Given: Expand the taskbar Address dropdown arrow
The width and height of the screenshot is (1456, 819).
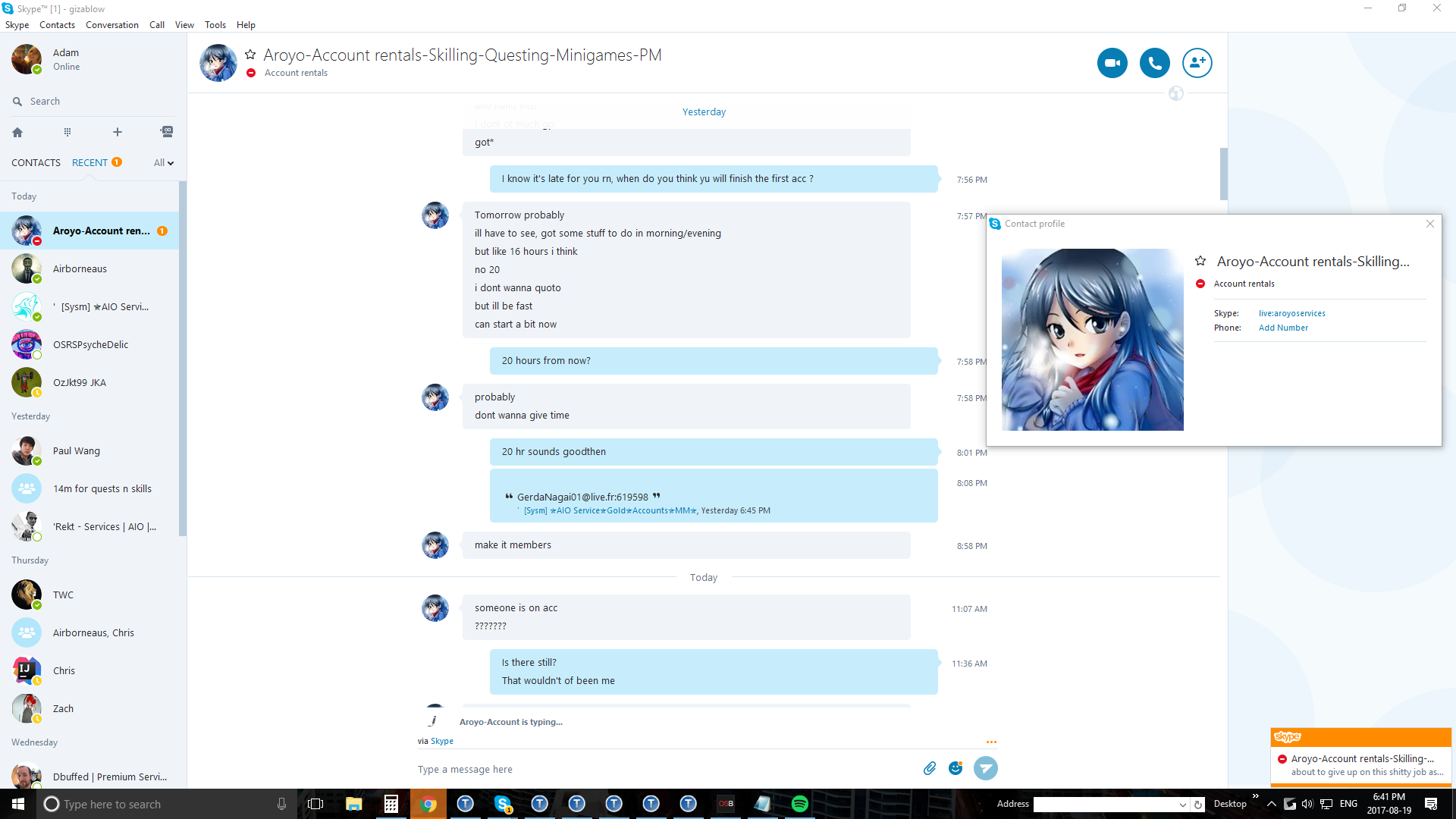Looking at the screenshot, I should click(x=1182, y=805).
